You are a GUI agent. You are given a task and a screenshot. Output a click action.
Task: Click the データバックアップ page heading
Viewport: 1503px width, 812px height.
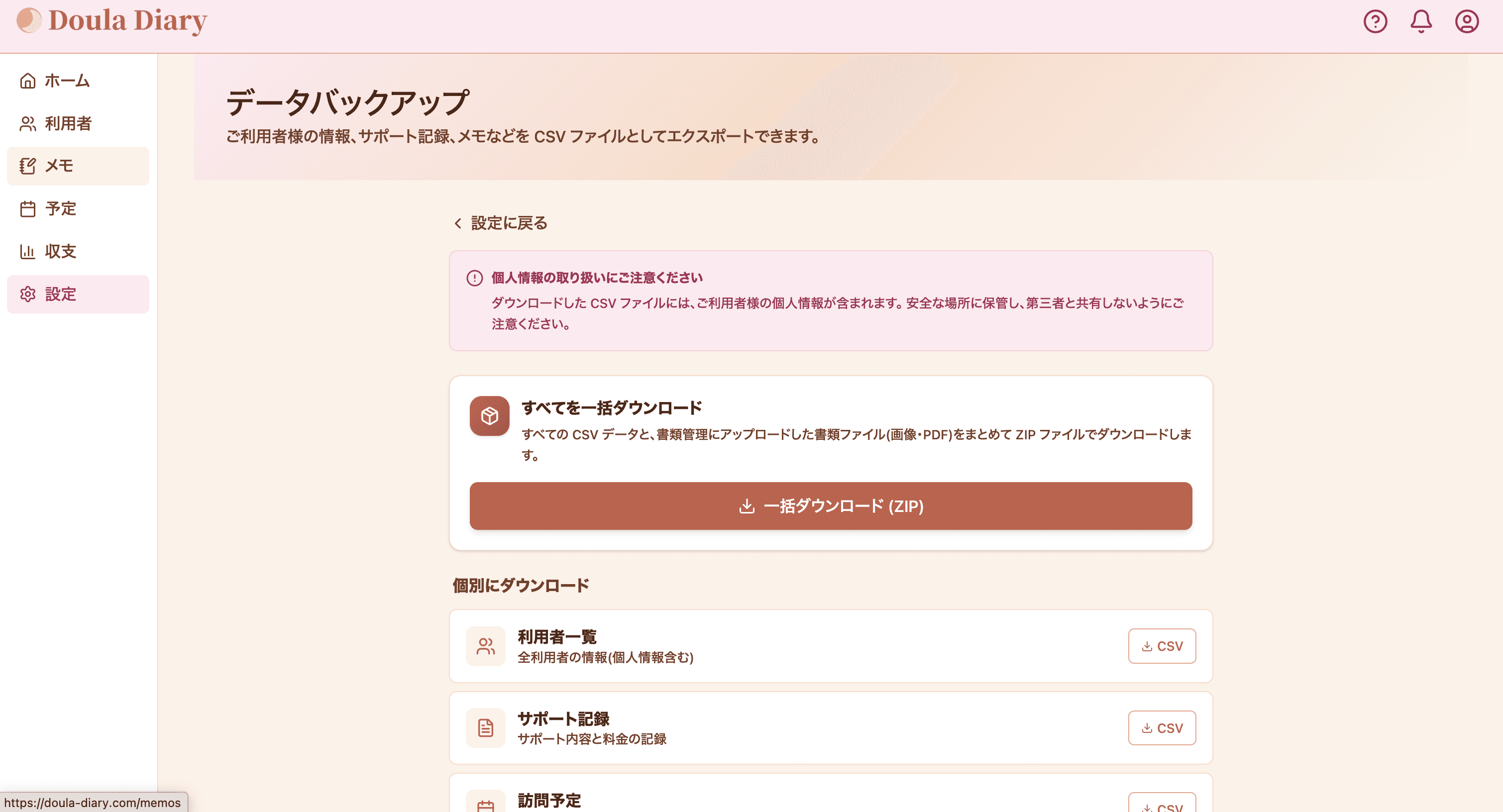click(347, 102)
